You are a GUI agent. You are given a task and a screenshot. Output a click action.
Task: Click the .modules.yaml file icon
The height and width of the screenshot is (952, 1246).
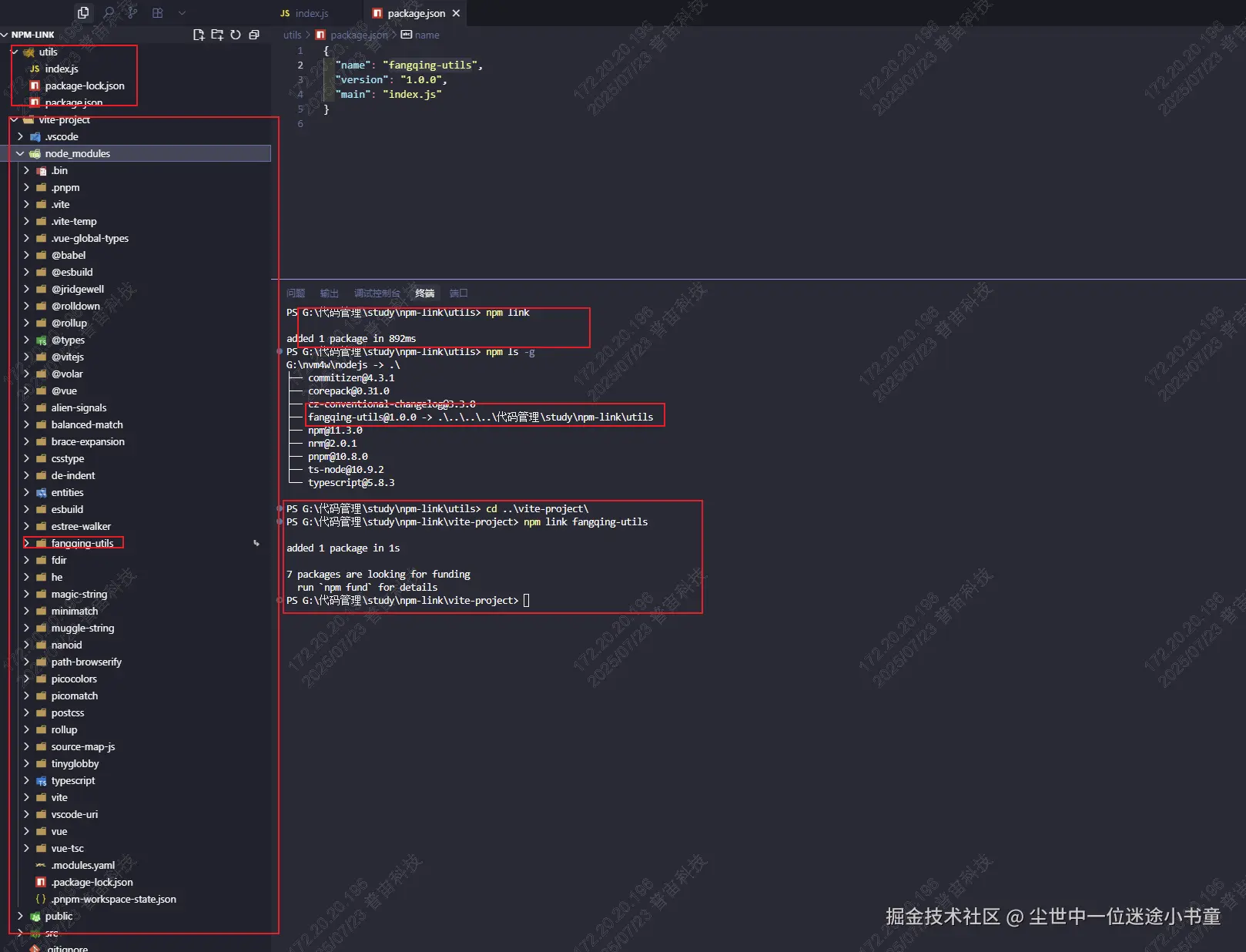42,865
